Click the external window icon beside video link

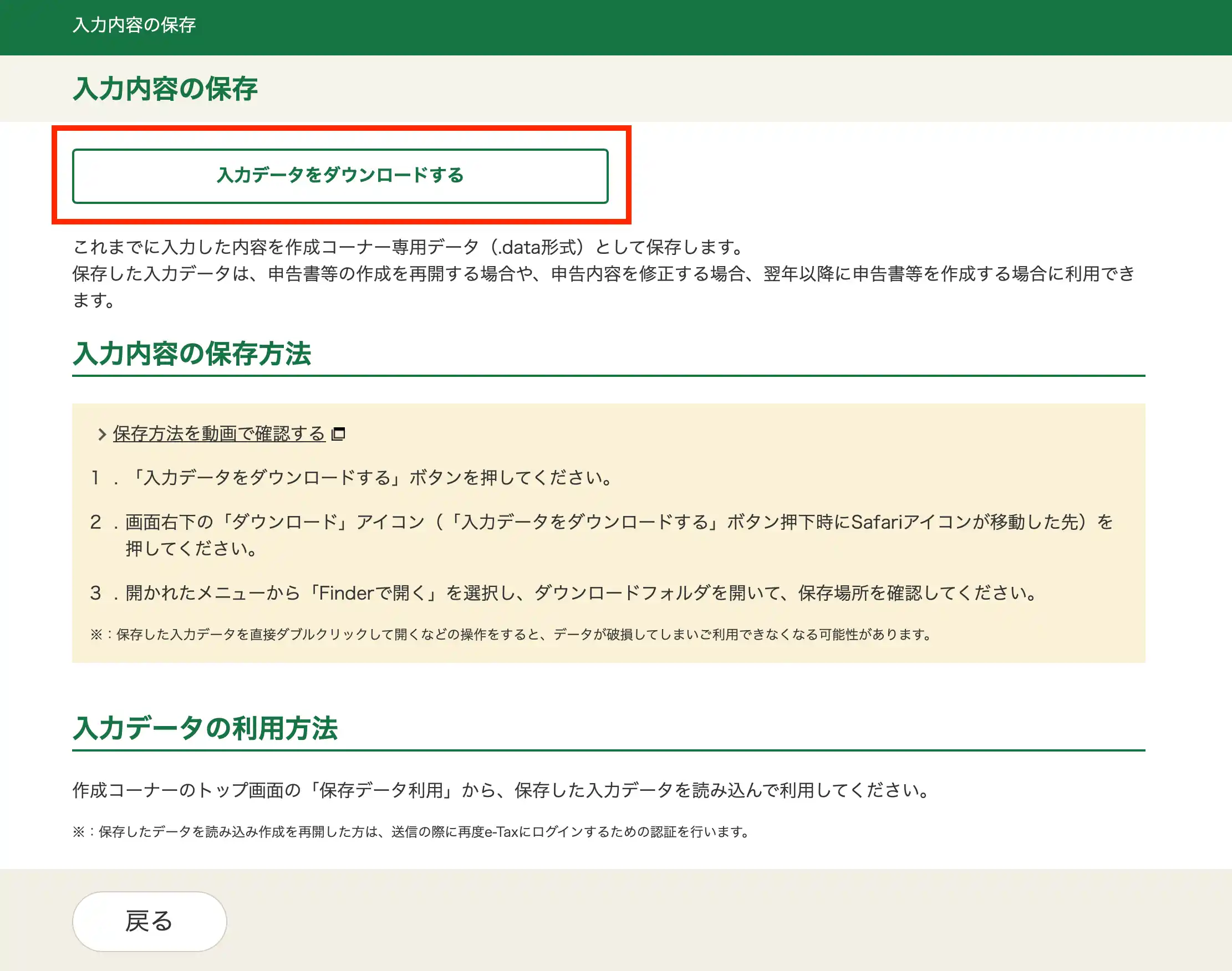click(x=338, y=434)
